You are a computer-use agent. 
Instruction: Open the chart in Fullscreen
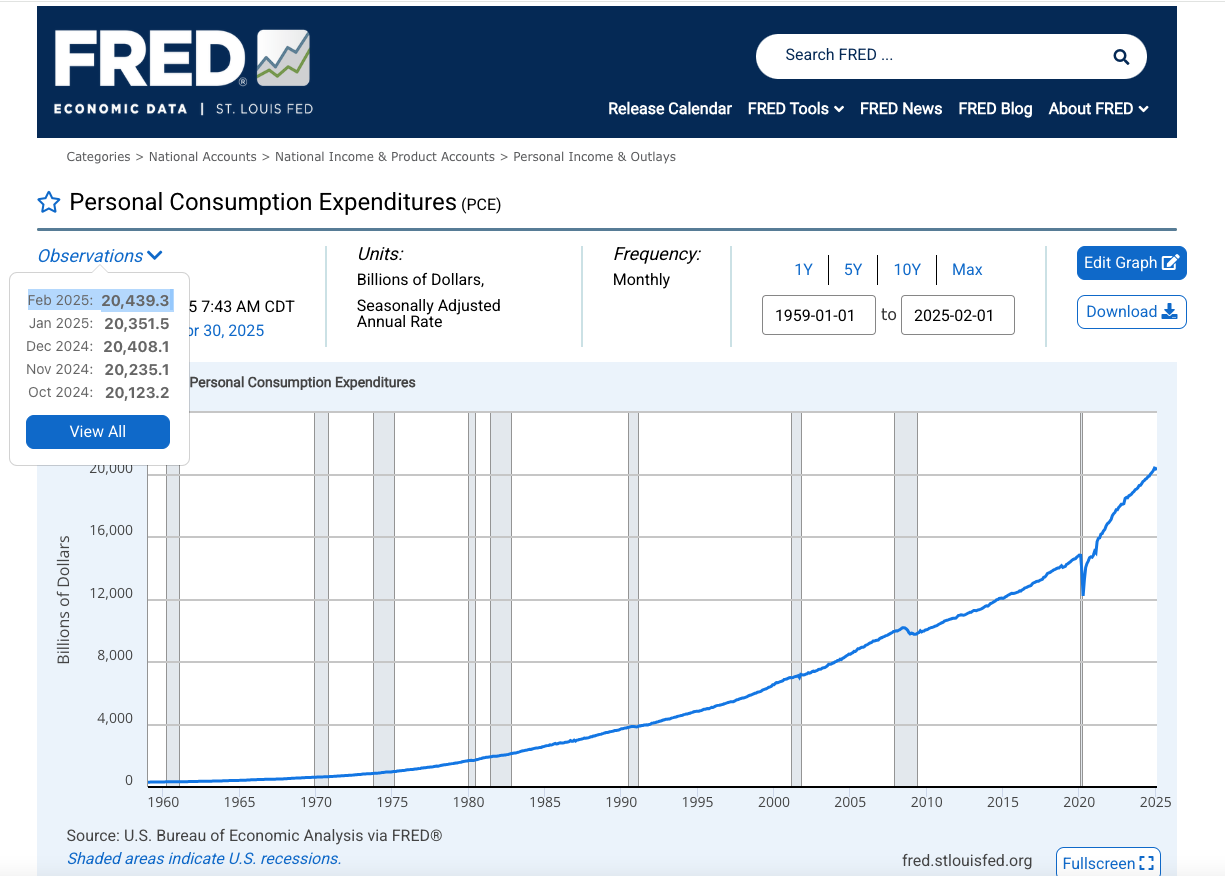coord(1108,863)
